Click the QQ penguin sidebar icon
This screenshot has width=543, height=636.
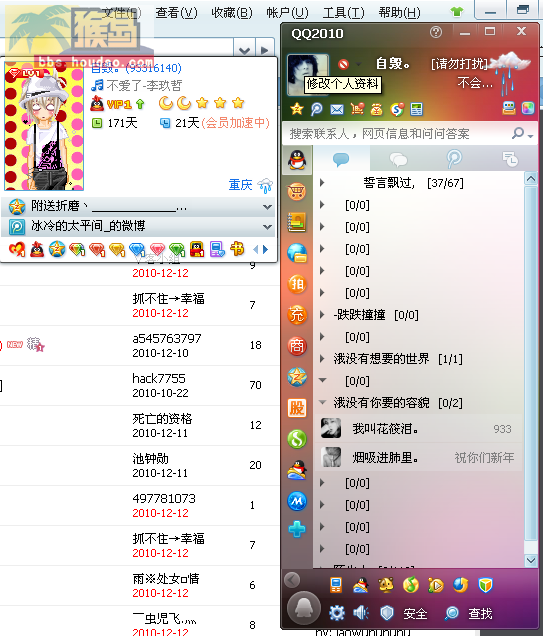point(297,159)
